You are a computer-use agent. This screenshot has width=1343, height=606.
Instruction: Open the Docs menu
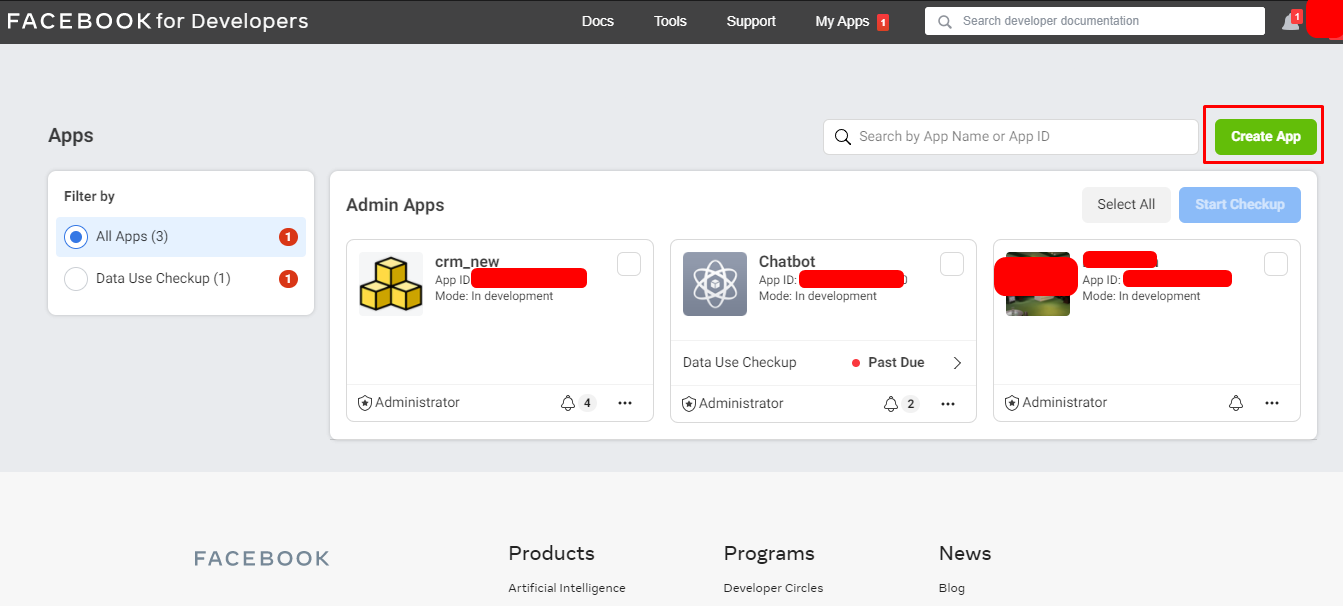[x=598, y=21]
